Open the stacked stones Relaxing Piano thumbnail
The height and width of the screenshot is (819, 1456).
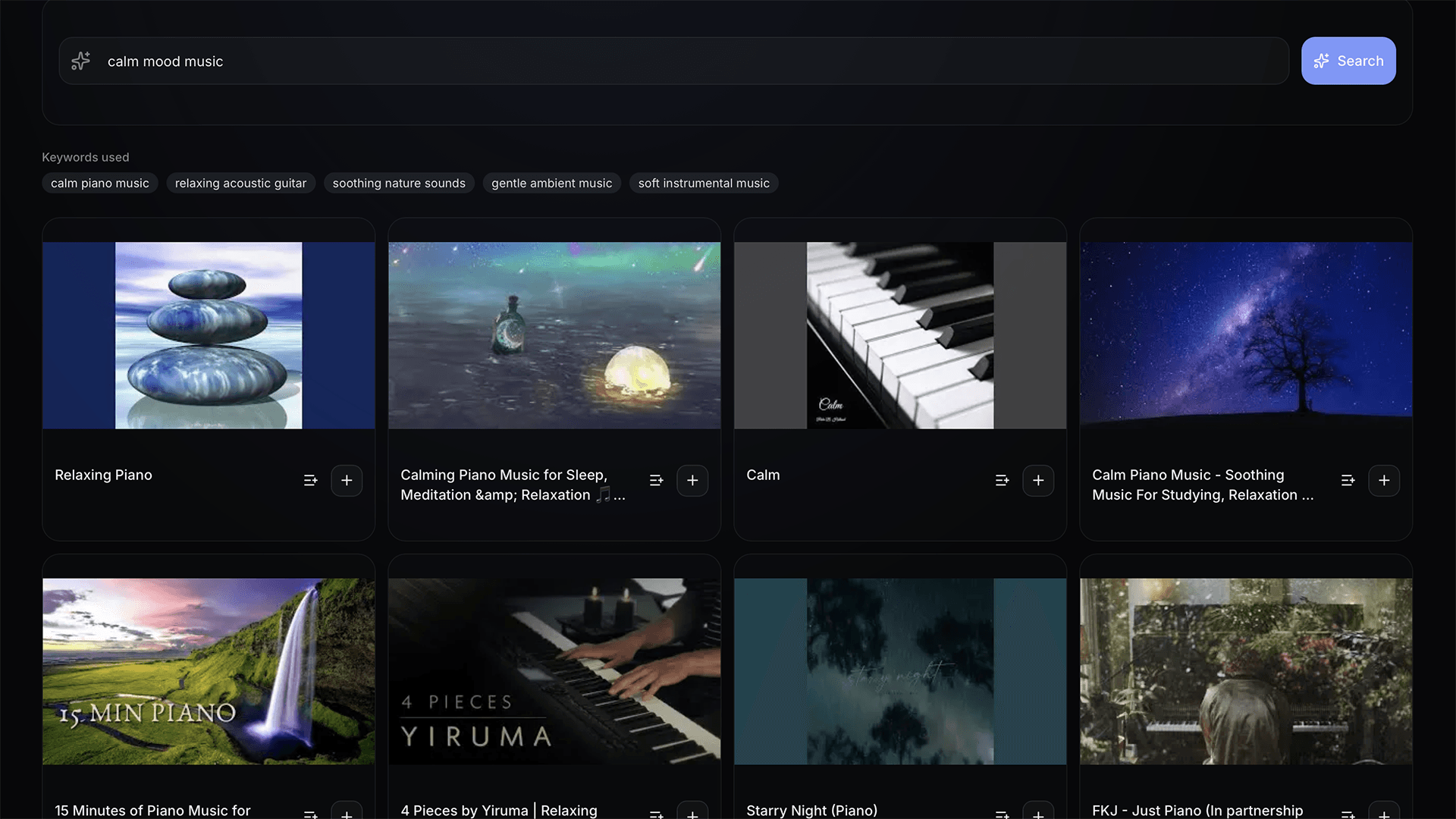pyautogui.click(x=209, y=335)
